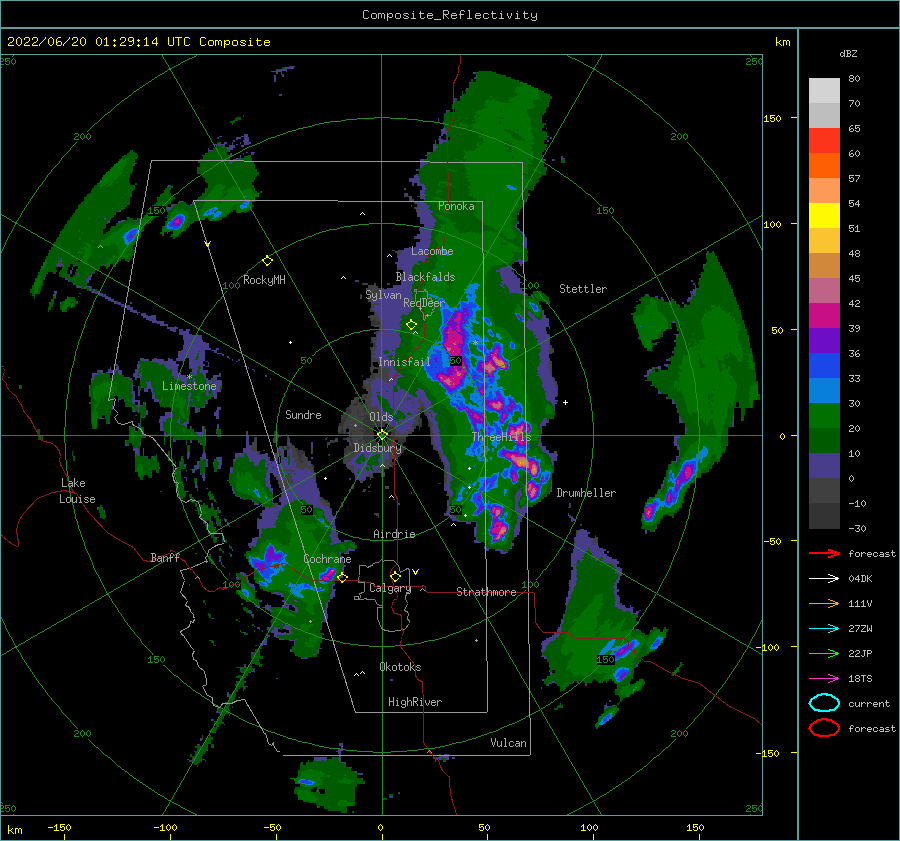
Task: Click the Airdrie label
Action: coord(394,534)
